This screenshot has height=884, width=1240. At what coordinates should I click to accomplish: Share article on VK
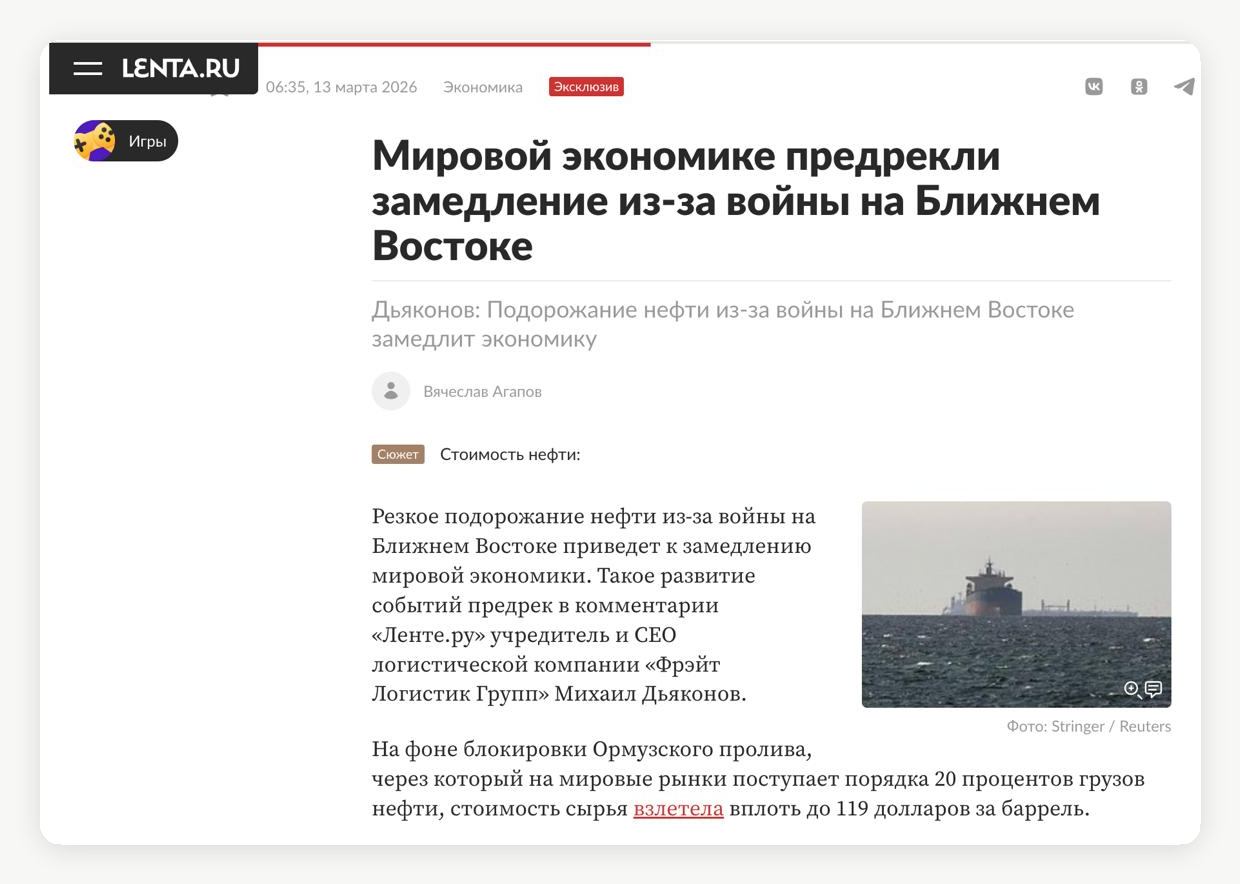pos(1094,87)
